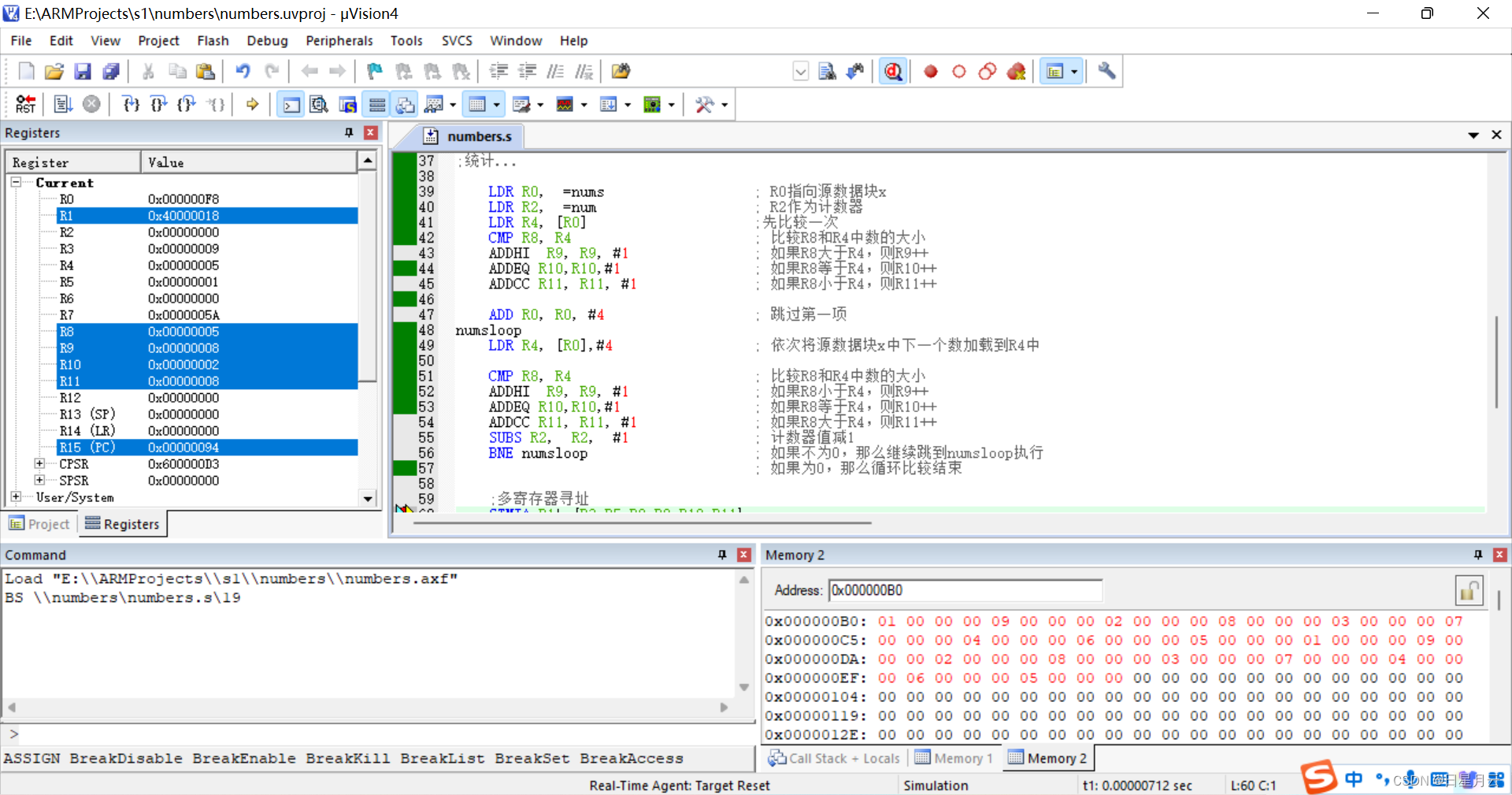Switch to the Project tab
Screen dimensions: 1512x795
click(x=40, y=524)
